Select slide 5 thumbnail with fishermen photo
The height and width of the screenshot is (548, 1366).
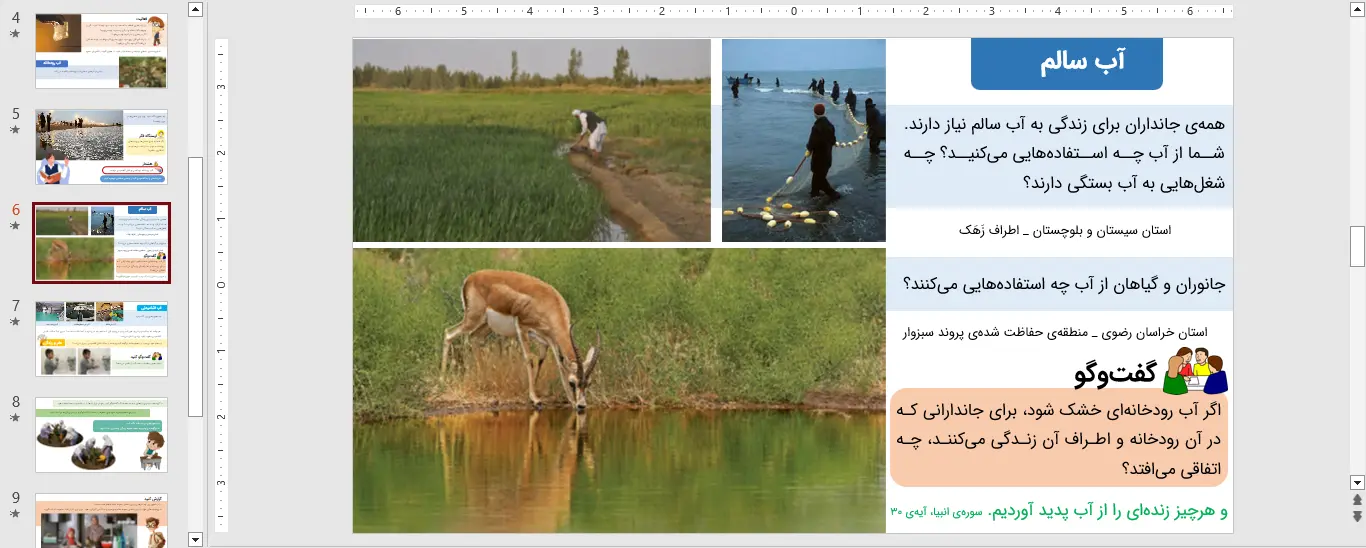tap(101, 147)
